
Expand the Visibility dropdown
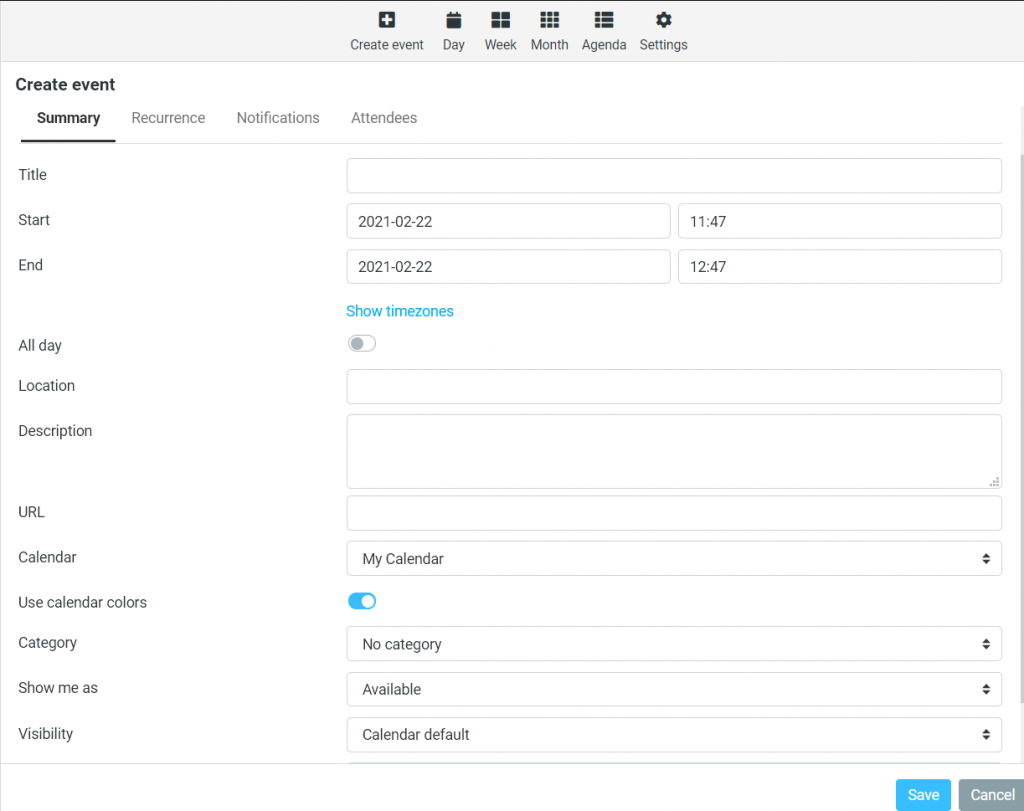[674, 735]
